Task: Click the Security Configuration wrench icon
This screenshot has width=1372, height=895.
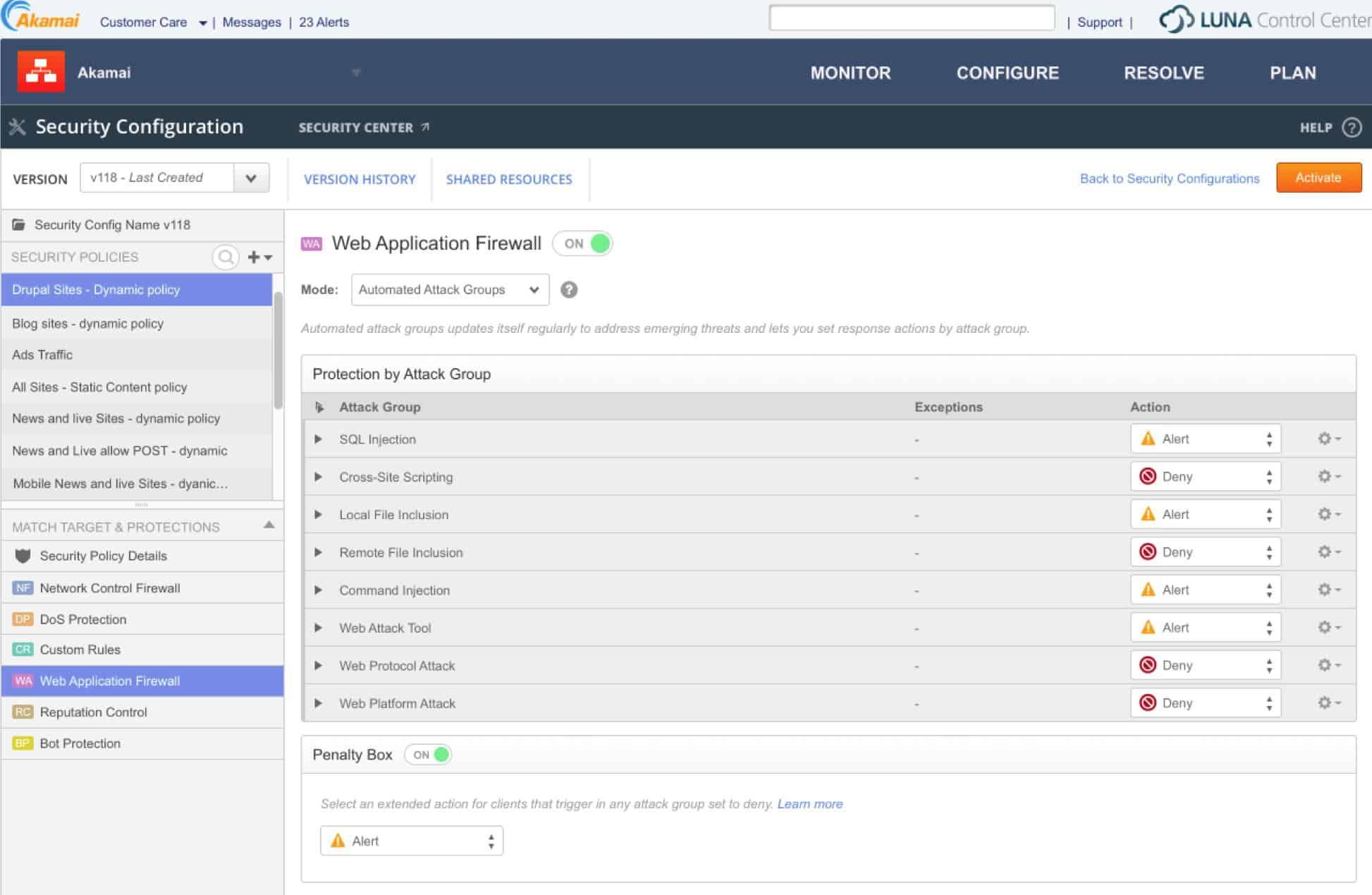Action: coord(17,127)
